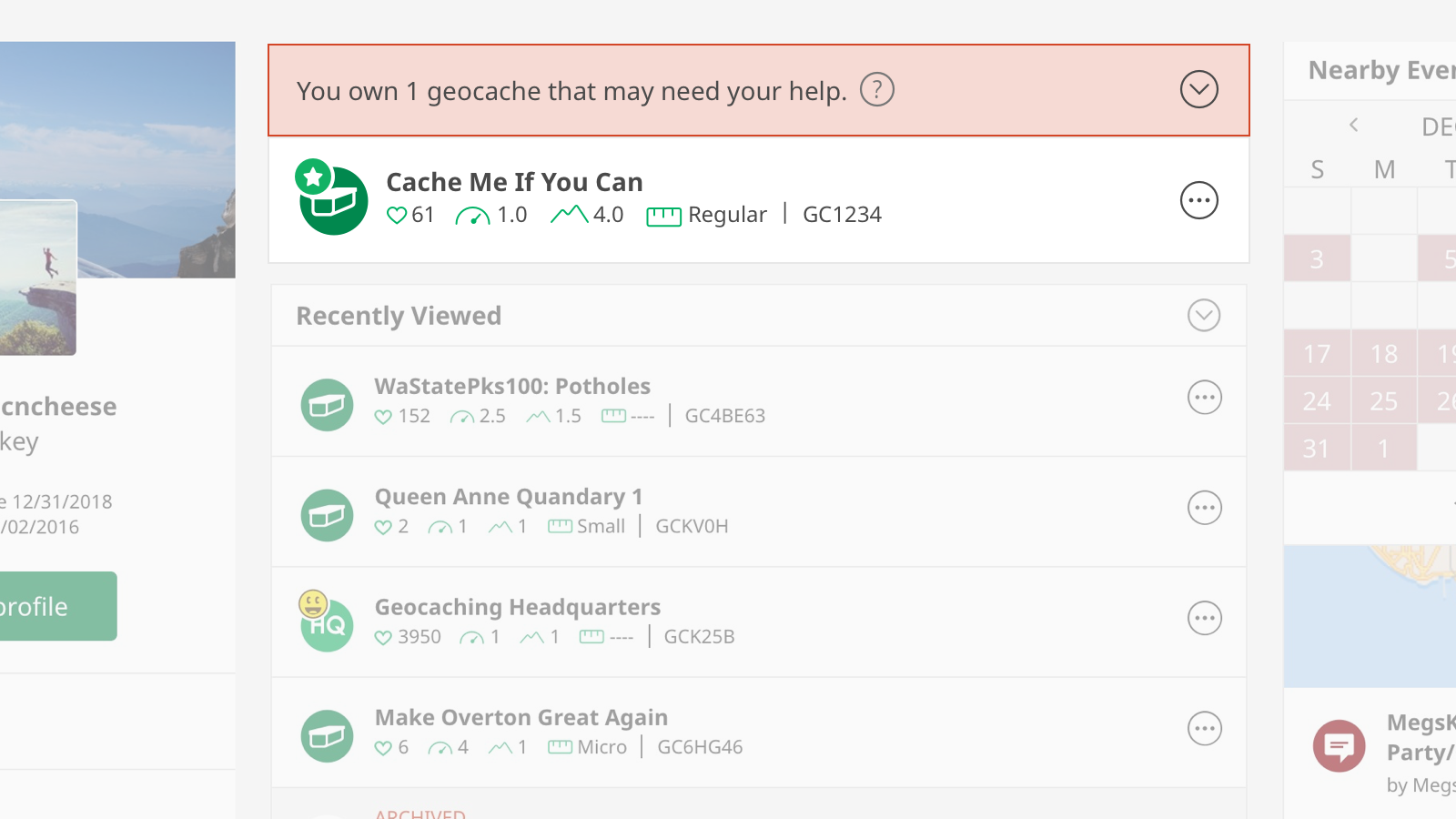Open WaStatePks100: Potholes cache link

coord(512,387)
